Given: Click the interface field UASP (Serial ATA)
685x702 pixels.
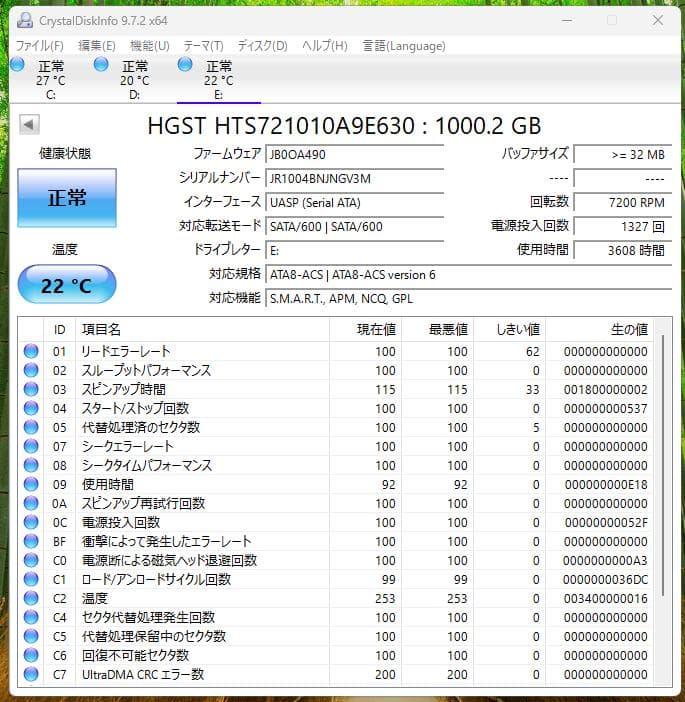Looking at the screenshot, I should tap(355, 202).
